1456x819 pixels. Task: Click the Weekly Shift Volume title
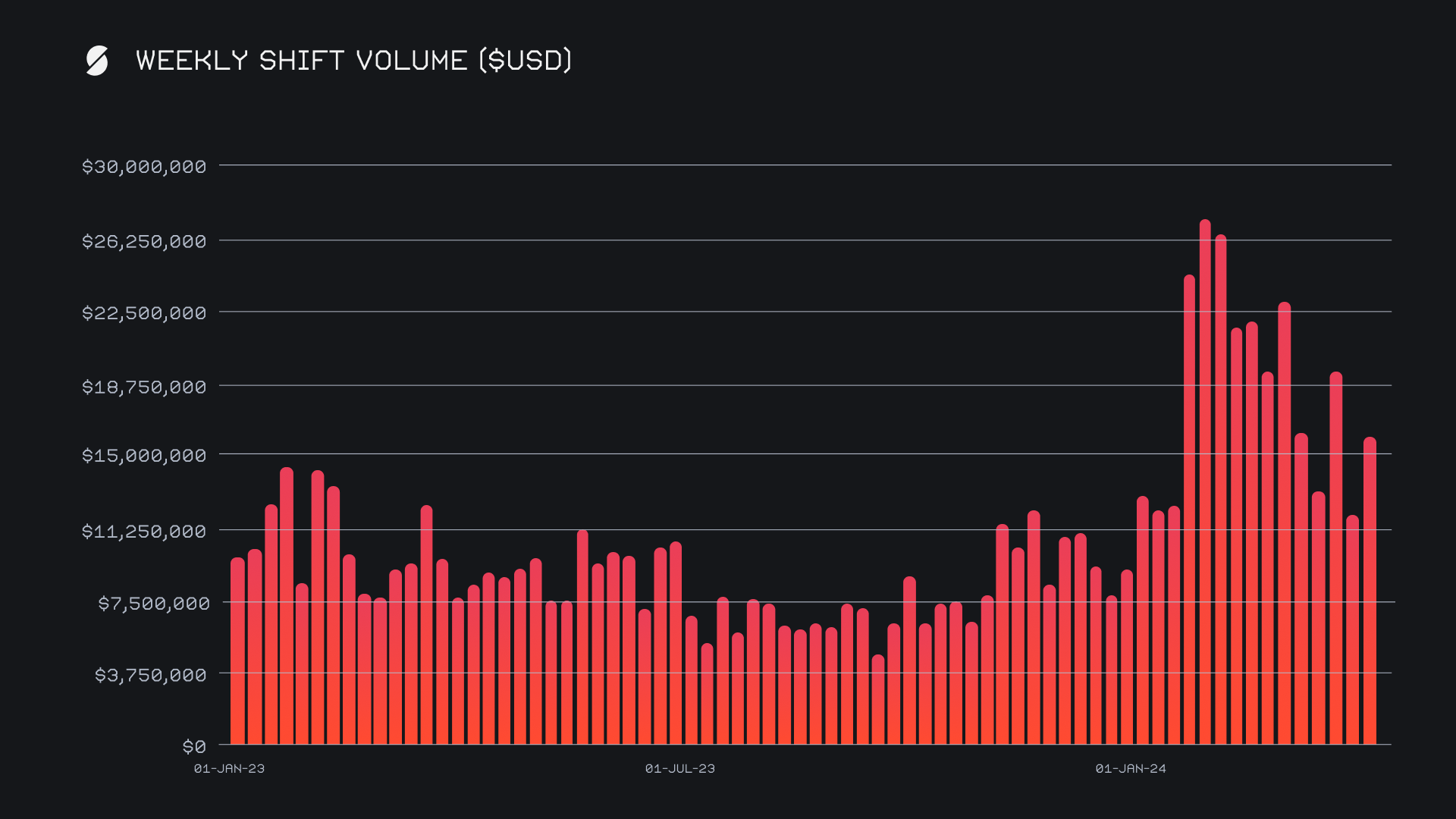[x=353, y=61]
